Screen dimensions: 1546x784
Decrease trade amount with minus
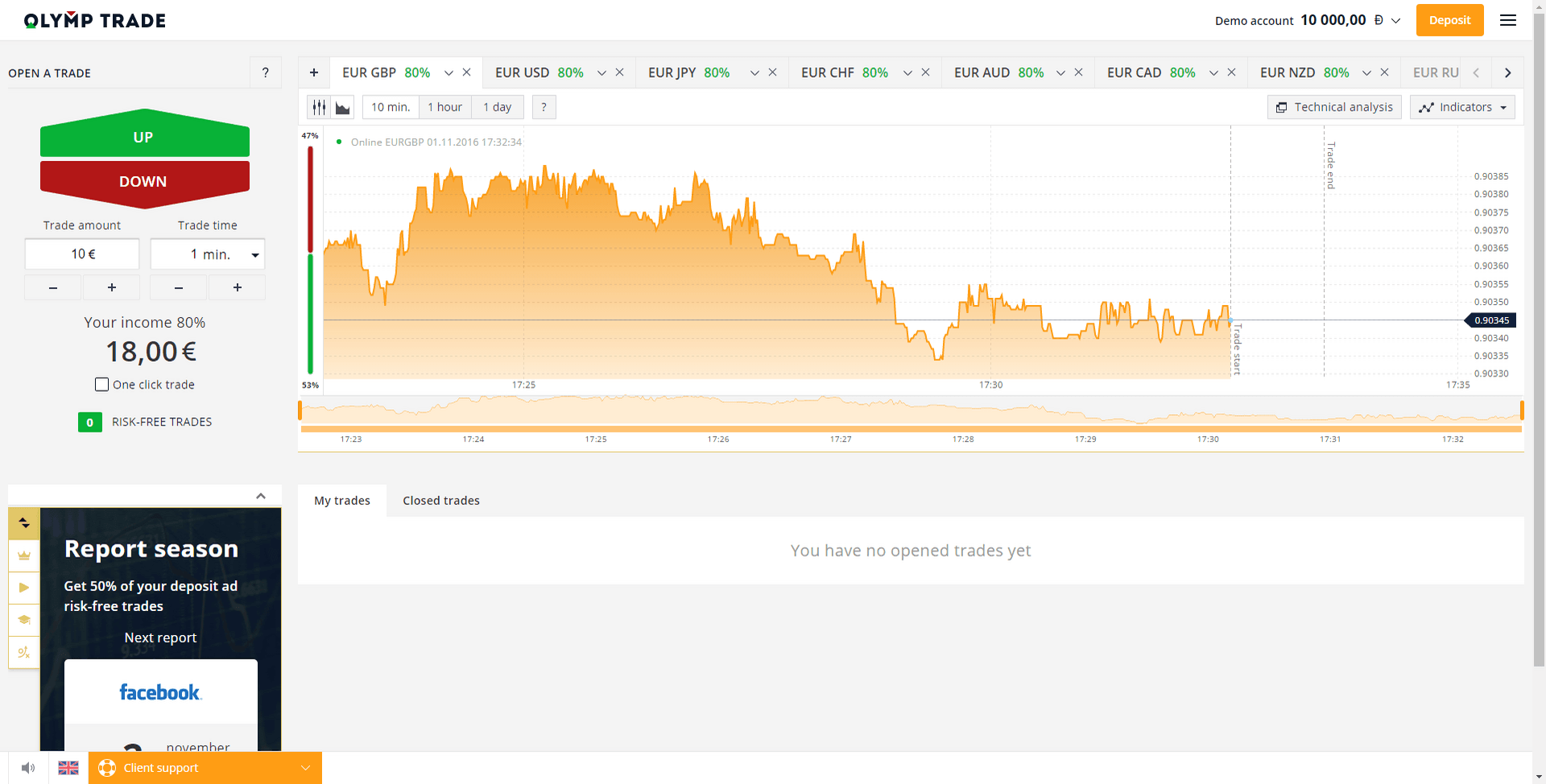pyautogui.click(x=53, y=287)
